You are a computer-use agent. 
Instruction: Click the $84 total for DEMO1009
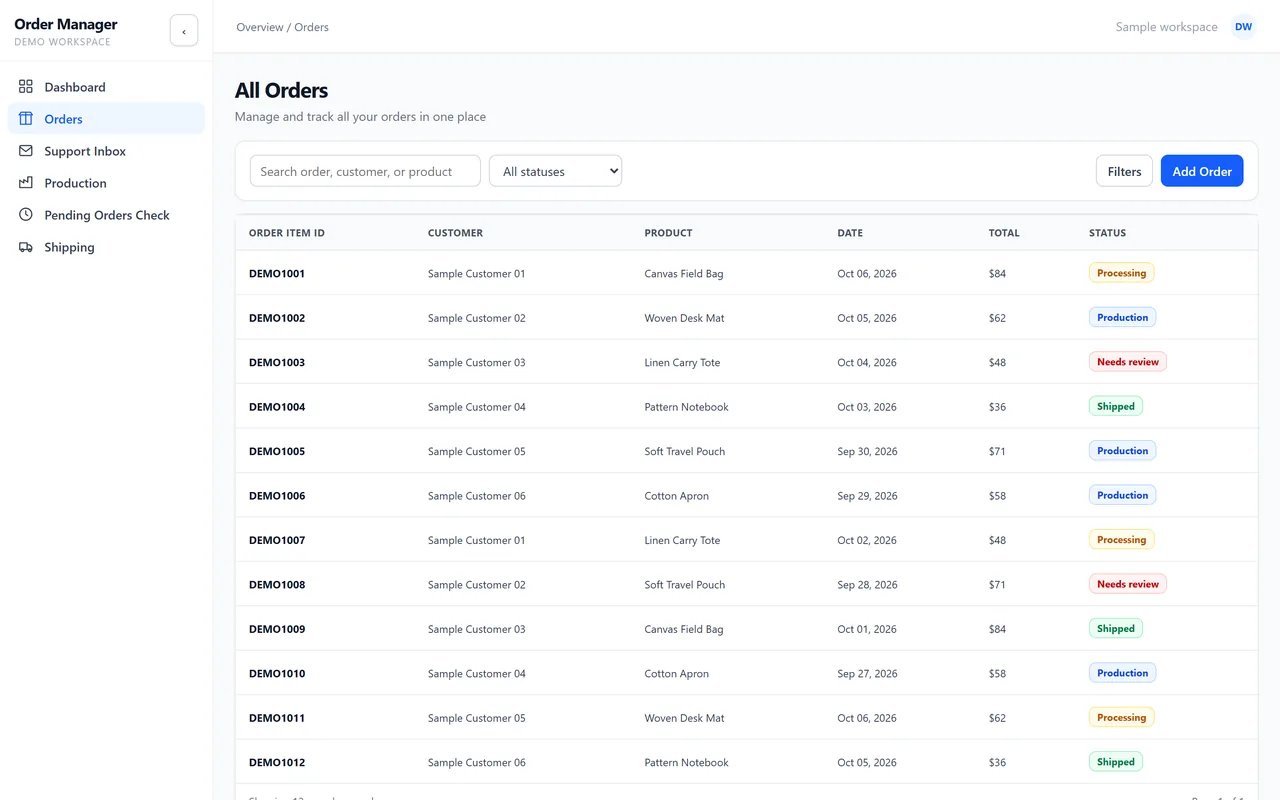pos(997,629)
